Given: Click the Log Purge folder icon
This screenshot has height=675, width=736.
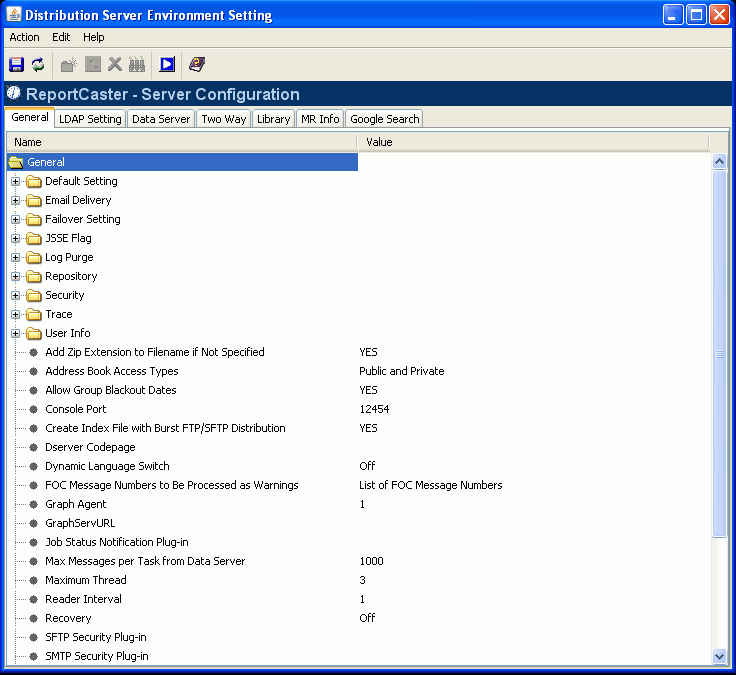Looking at the screenshot, I should pyautogui.click(x=34, y=258).
